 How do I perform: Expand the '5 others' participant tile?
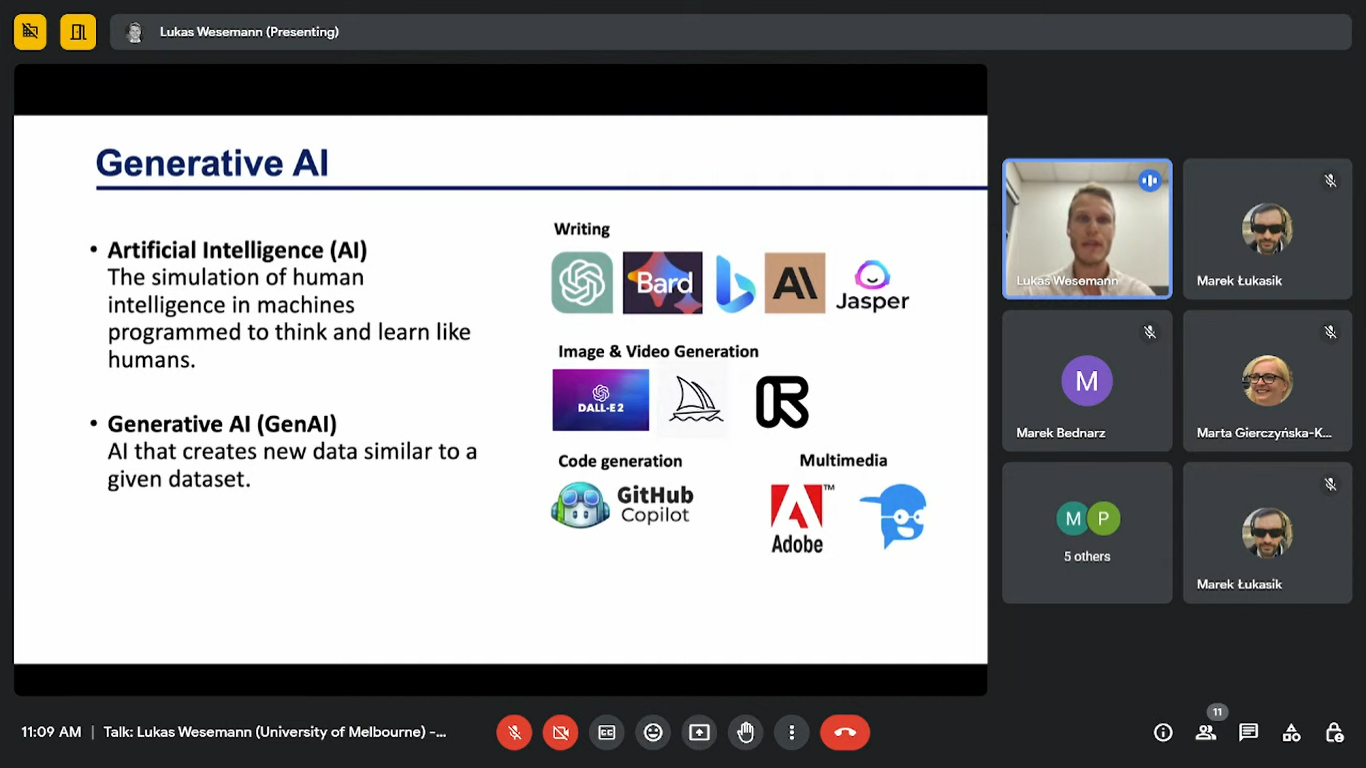1087,533
